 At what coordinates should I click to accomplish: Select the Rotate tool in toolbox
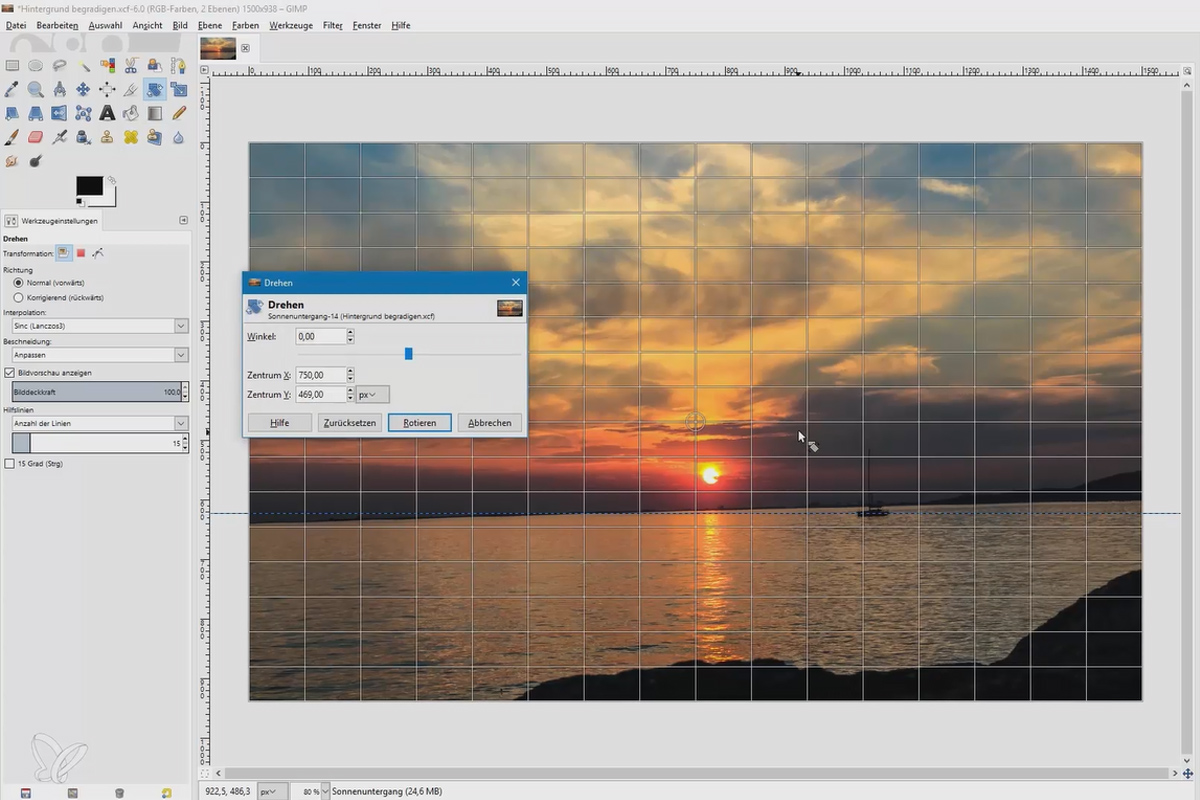(x=155, y=89)
